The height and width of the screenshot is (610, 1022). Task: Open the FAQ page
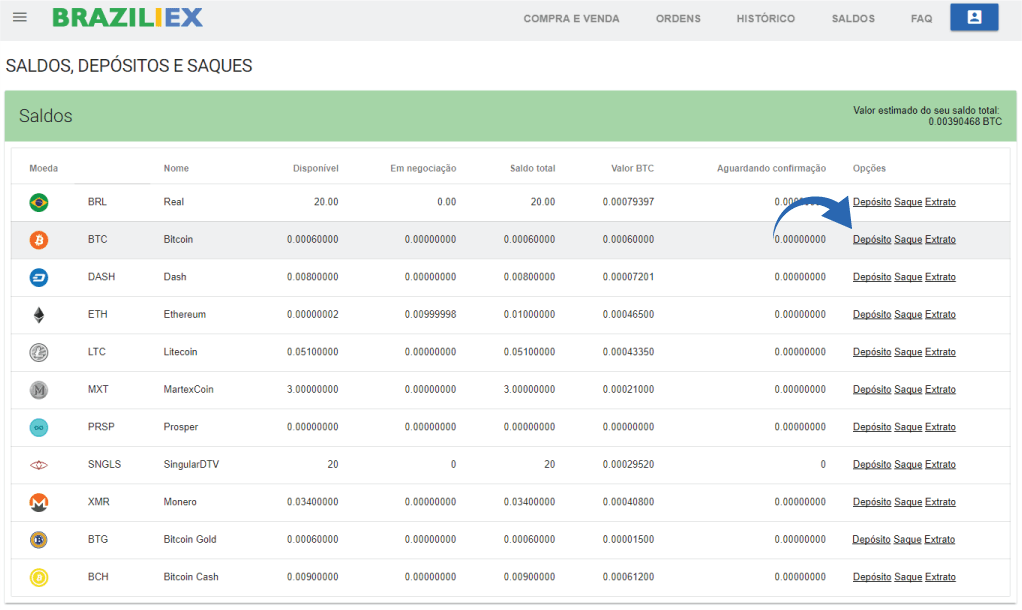pos(921,19)
